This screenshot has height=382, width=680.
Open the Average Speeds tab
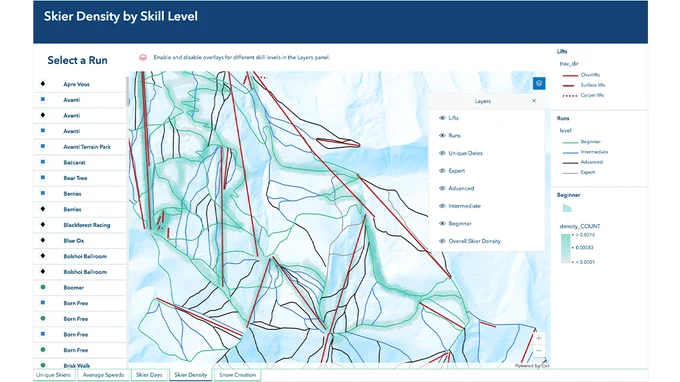[x=103, y=375]
